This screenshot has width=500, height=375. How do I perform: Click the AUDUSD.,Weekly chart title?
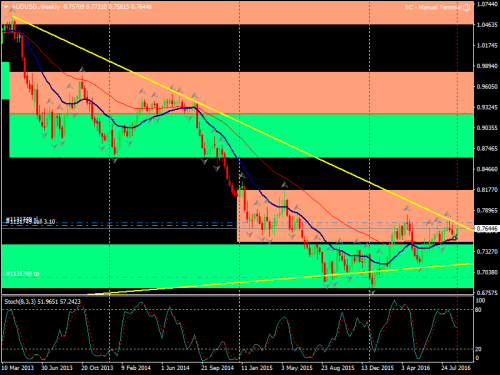36,7
